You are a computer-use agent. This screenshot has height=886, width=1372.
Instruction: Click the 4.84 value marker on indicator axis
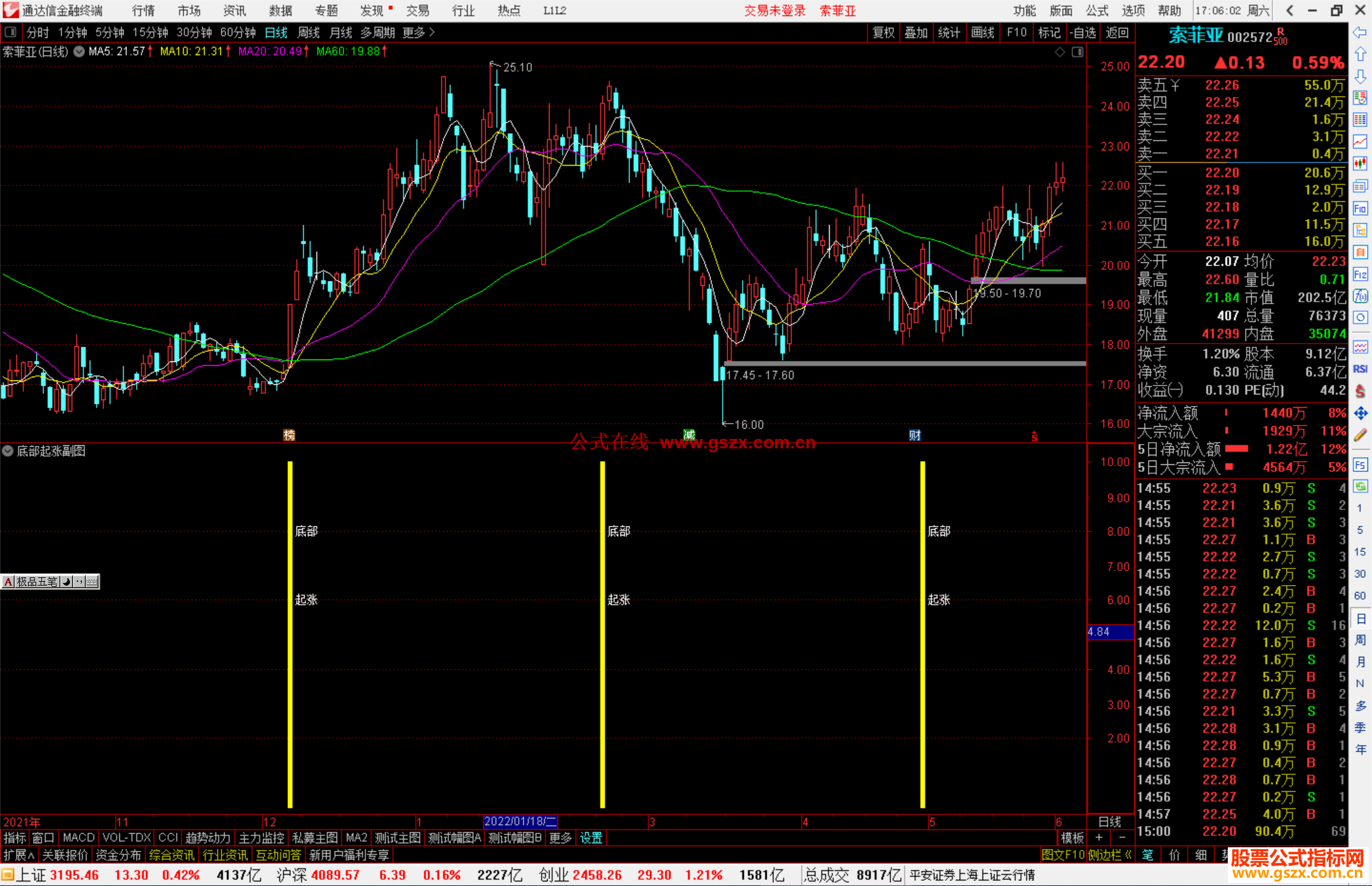1110,632
